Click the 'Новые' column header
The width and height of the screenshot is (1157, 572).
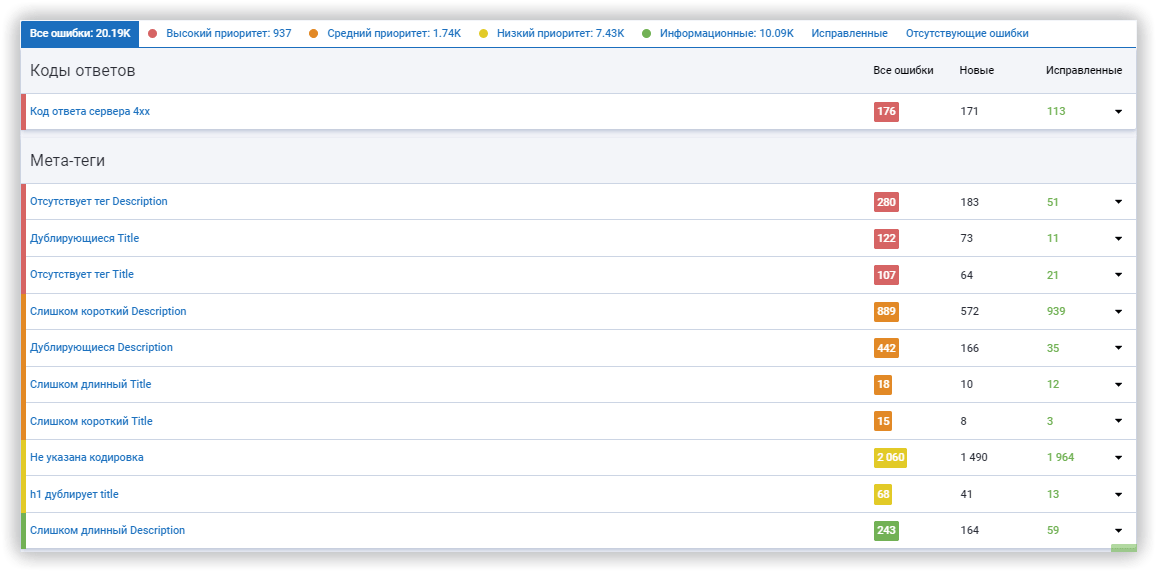pyautogui.click(x=976, y=71)
